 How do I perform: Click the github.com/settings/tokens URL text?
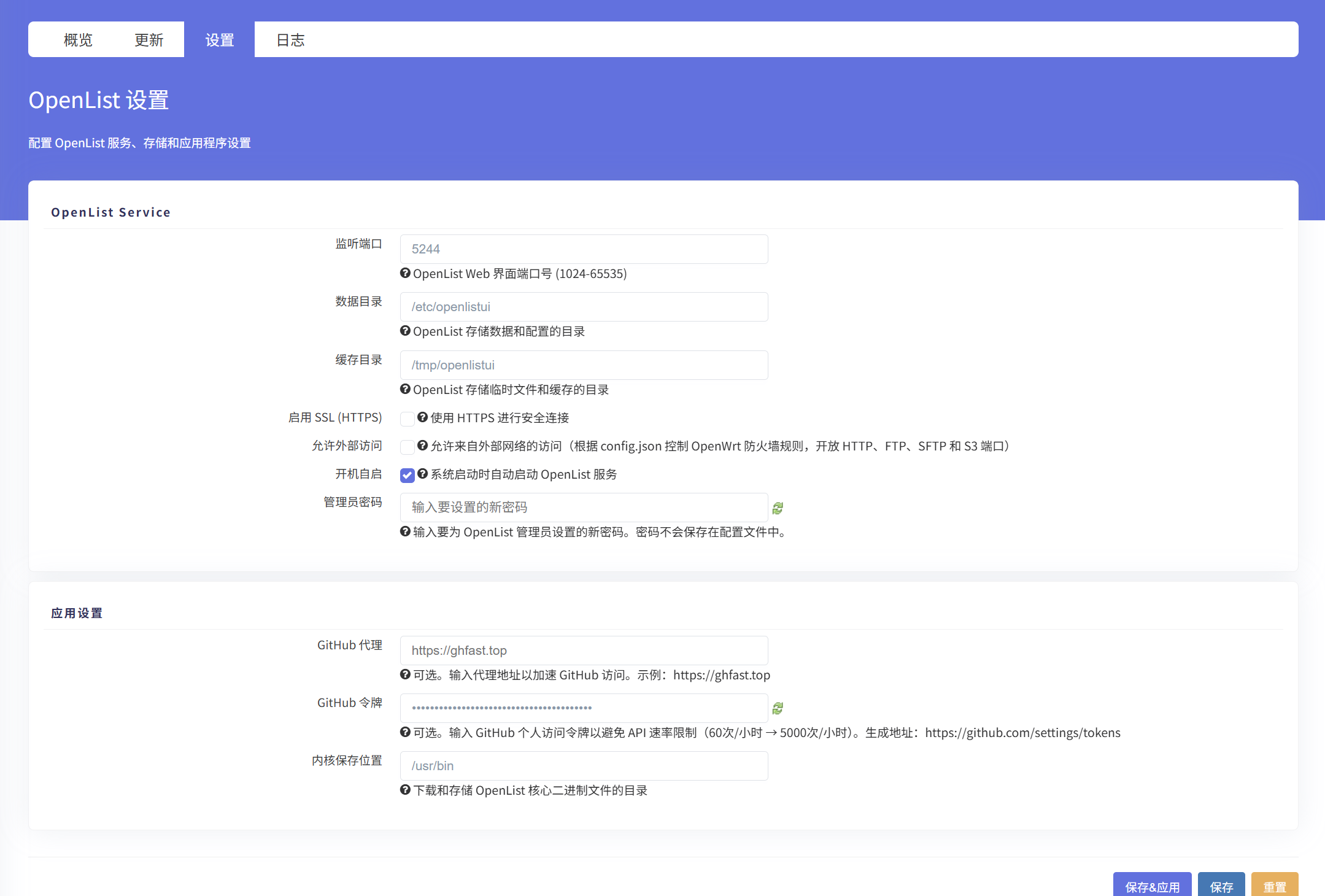pos(1022,733)
